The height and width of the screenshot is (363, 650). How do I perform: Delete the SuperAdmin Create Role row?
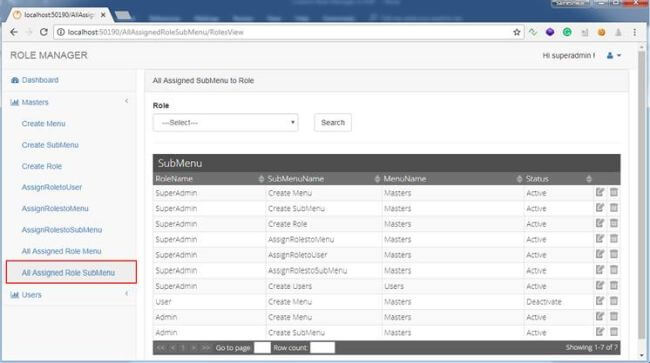(x=614, y=223)
